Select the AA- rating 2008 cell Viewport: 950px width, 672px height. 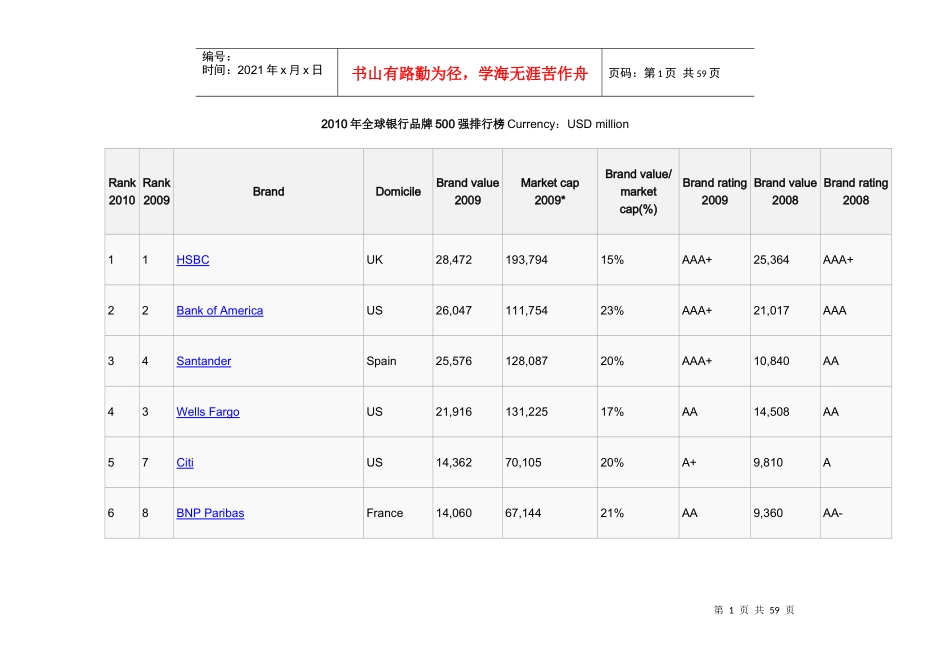pyautogui.click(x=856, y=513)
